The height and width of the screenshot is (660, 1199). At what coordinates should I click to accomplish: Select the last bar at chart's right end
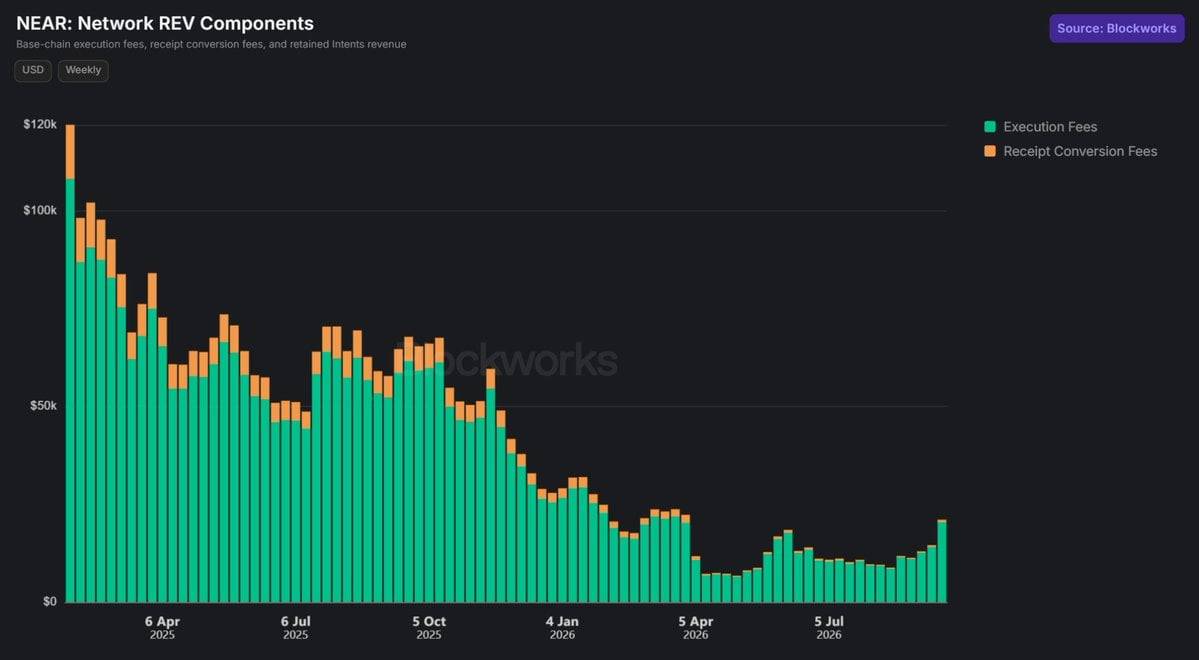pyautogui.click(x=942, y=561)
